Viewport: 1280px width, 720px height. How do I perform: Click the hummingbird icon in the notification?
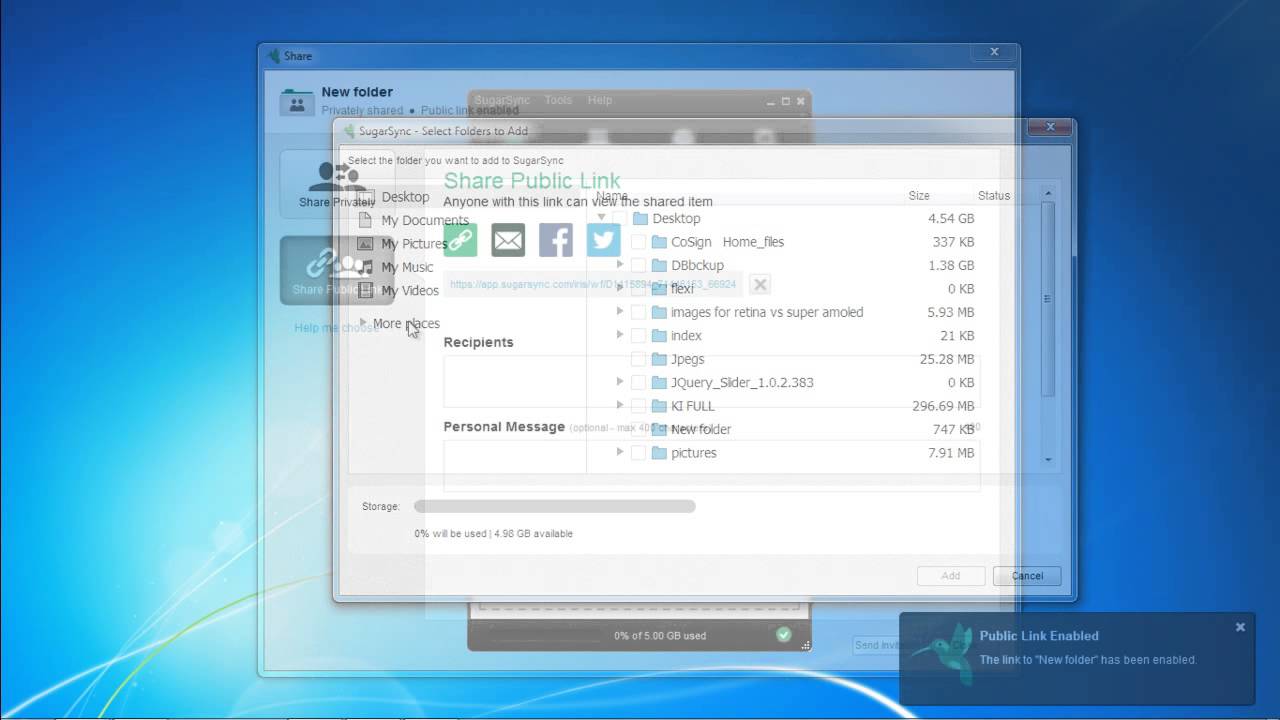(946, 653)
